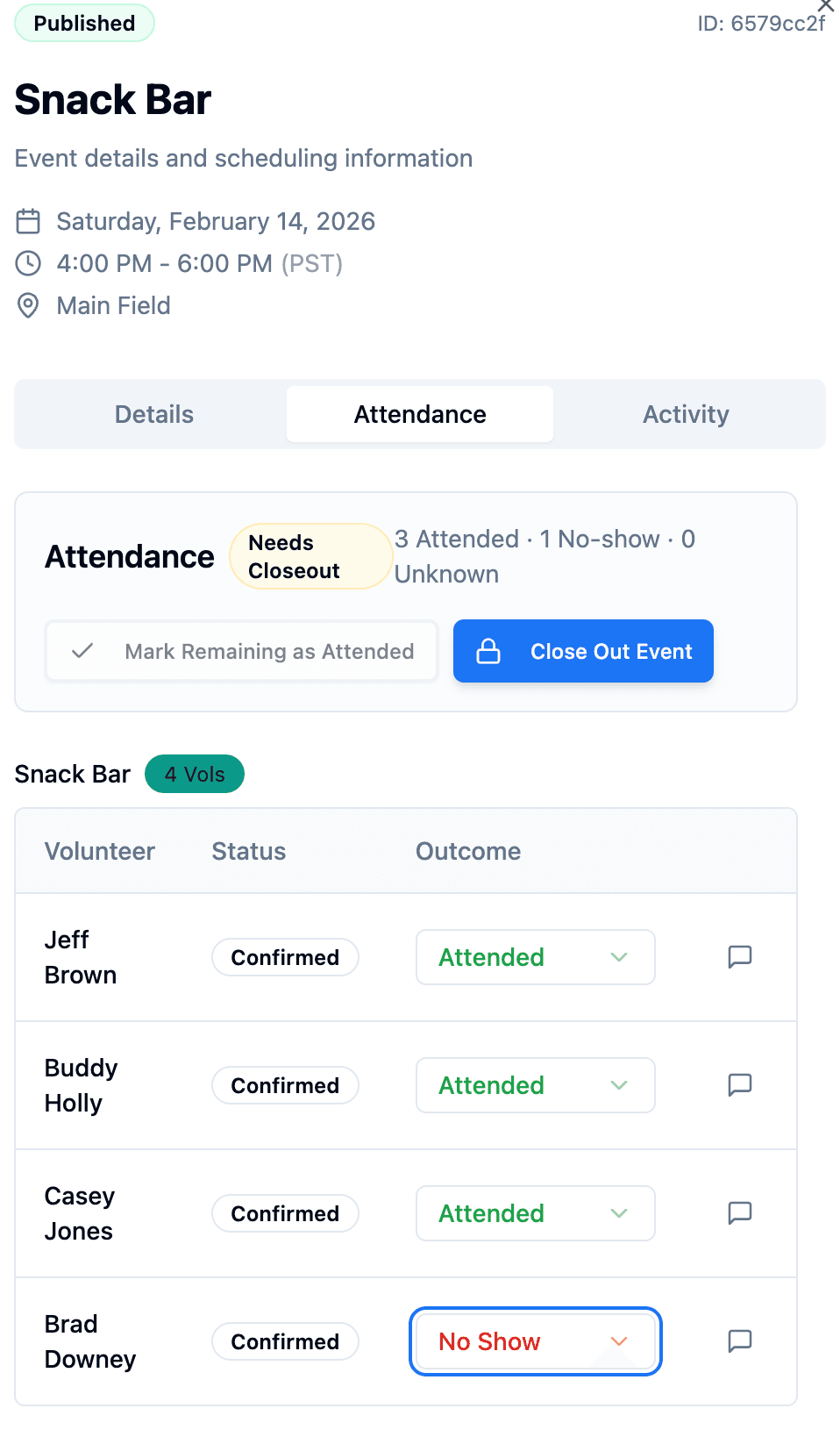840x1437 pixels.
Task: Switch to the Activity tab
Action: [x=686, y=413]
